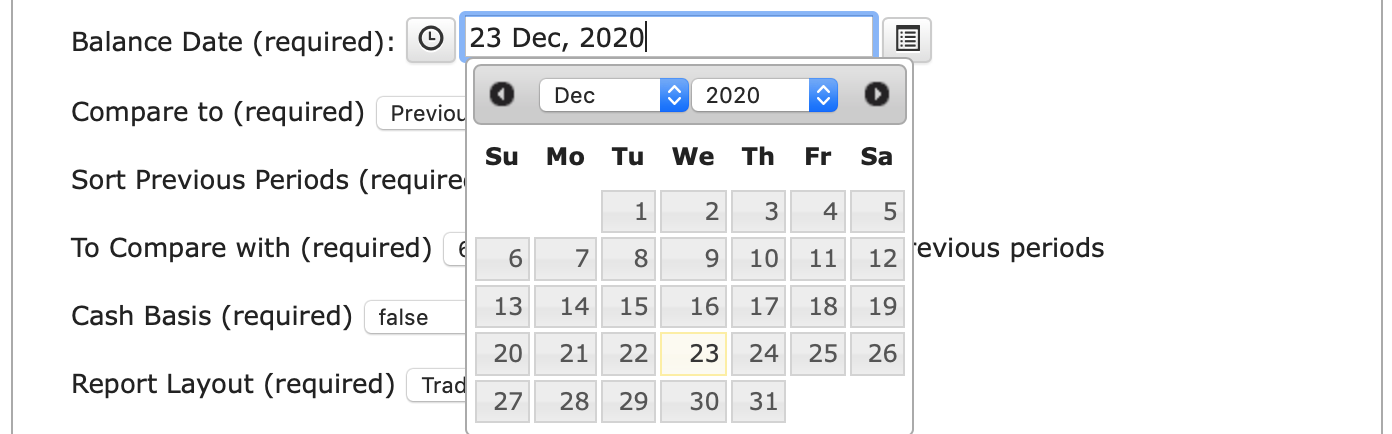
Task: Open the month dropdown showing Dec
Action: point(614,95)
